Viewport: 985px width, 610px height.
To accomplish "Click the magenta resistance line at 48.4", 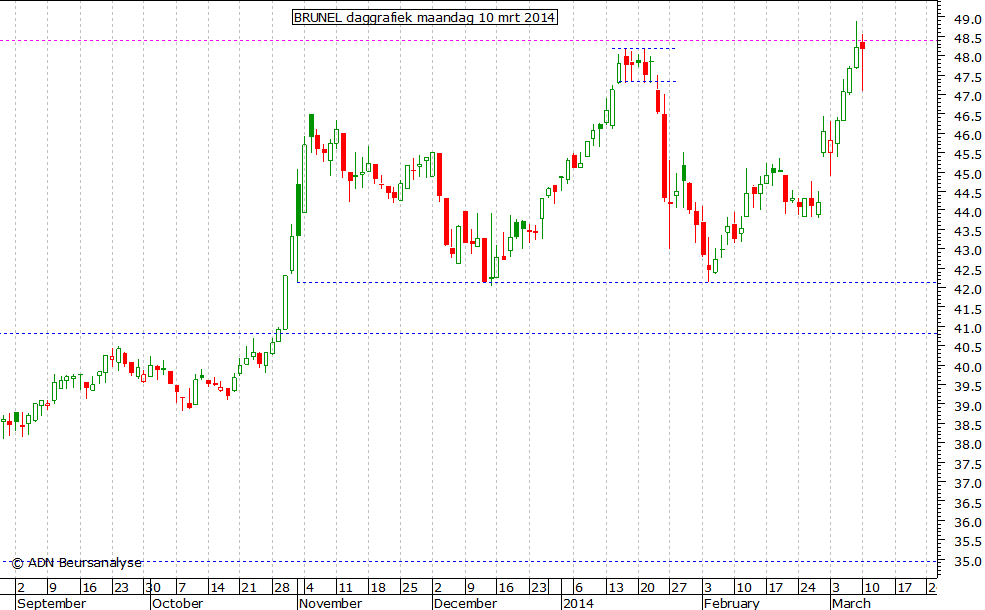I will pos(468,41).
